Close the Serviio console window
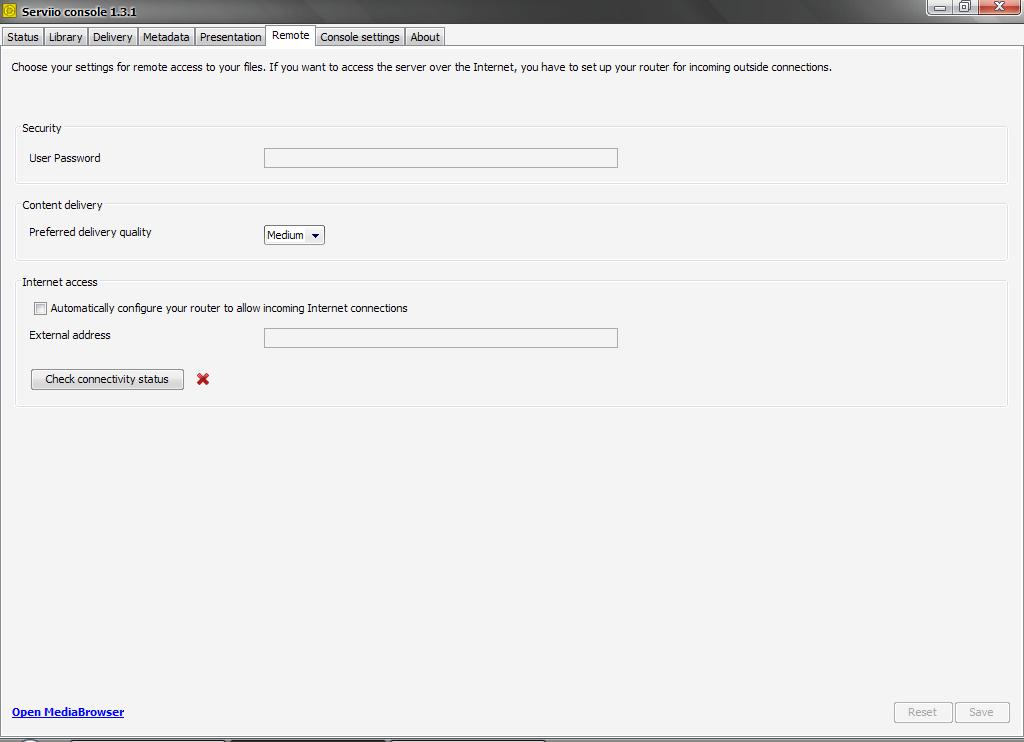 (998, 7)
